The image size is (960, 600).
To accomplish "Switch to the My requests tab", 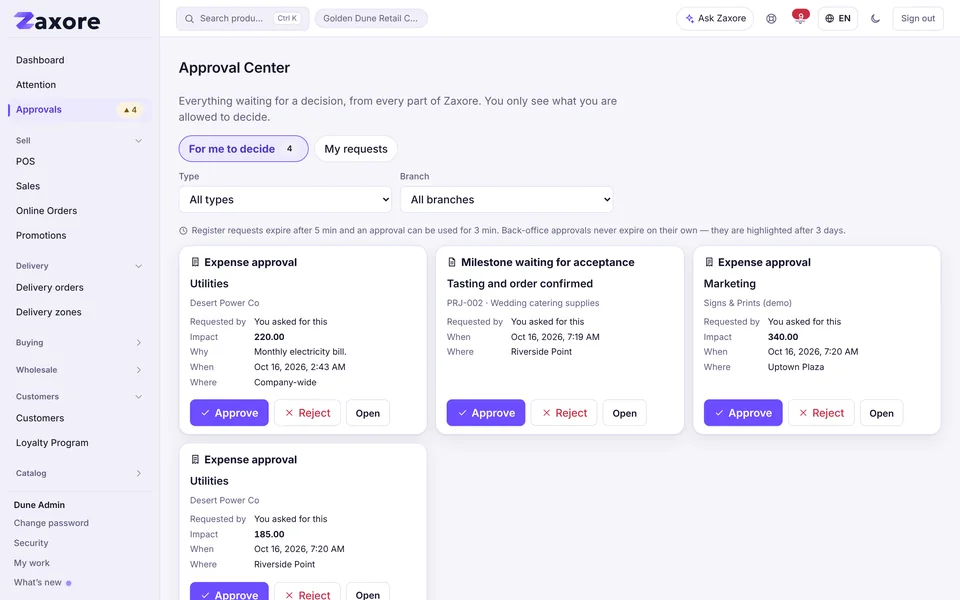I will tap(356, 149).
